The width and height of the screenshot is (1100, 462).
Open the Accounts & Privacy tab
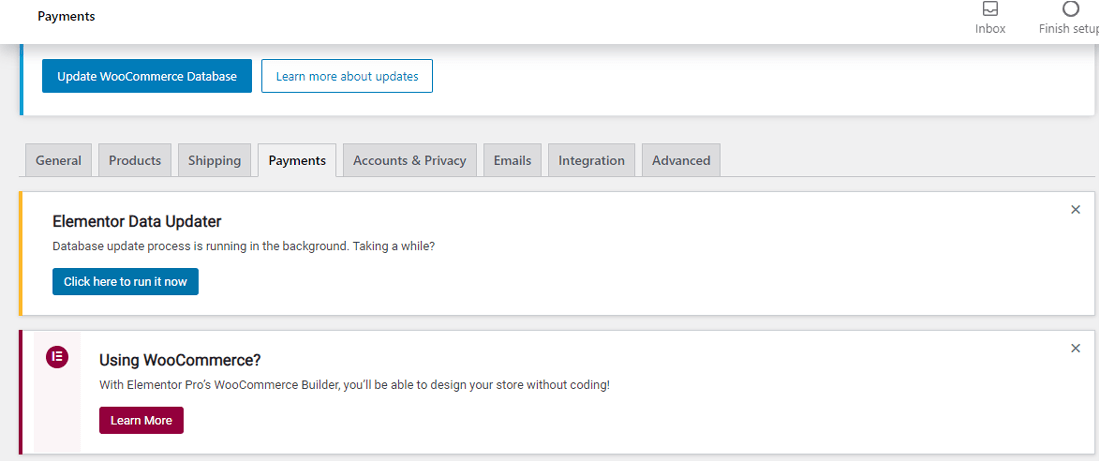click(410, 161)
